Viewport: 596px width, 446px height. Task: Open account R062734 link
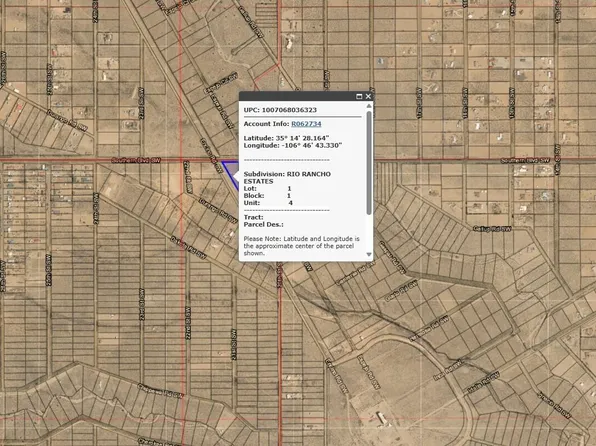(x=306, y=124)
